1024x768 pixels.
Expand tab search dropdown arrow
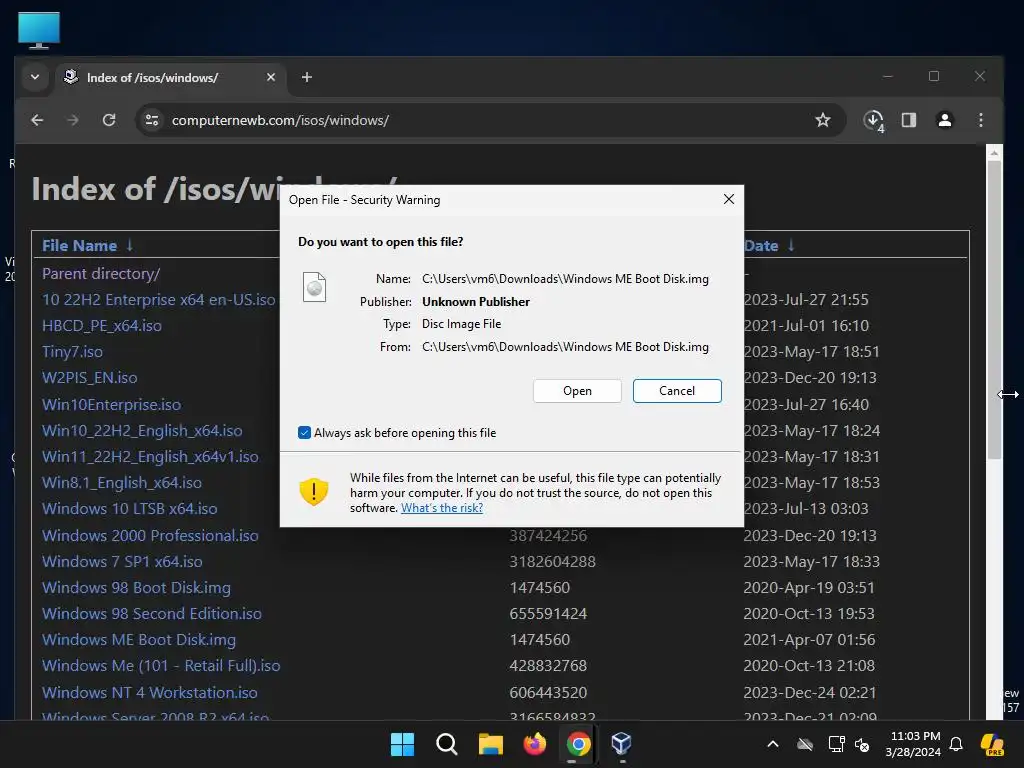pyautogui.click(x=35, y=77)
